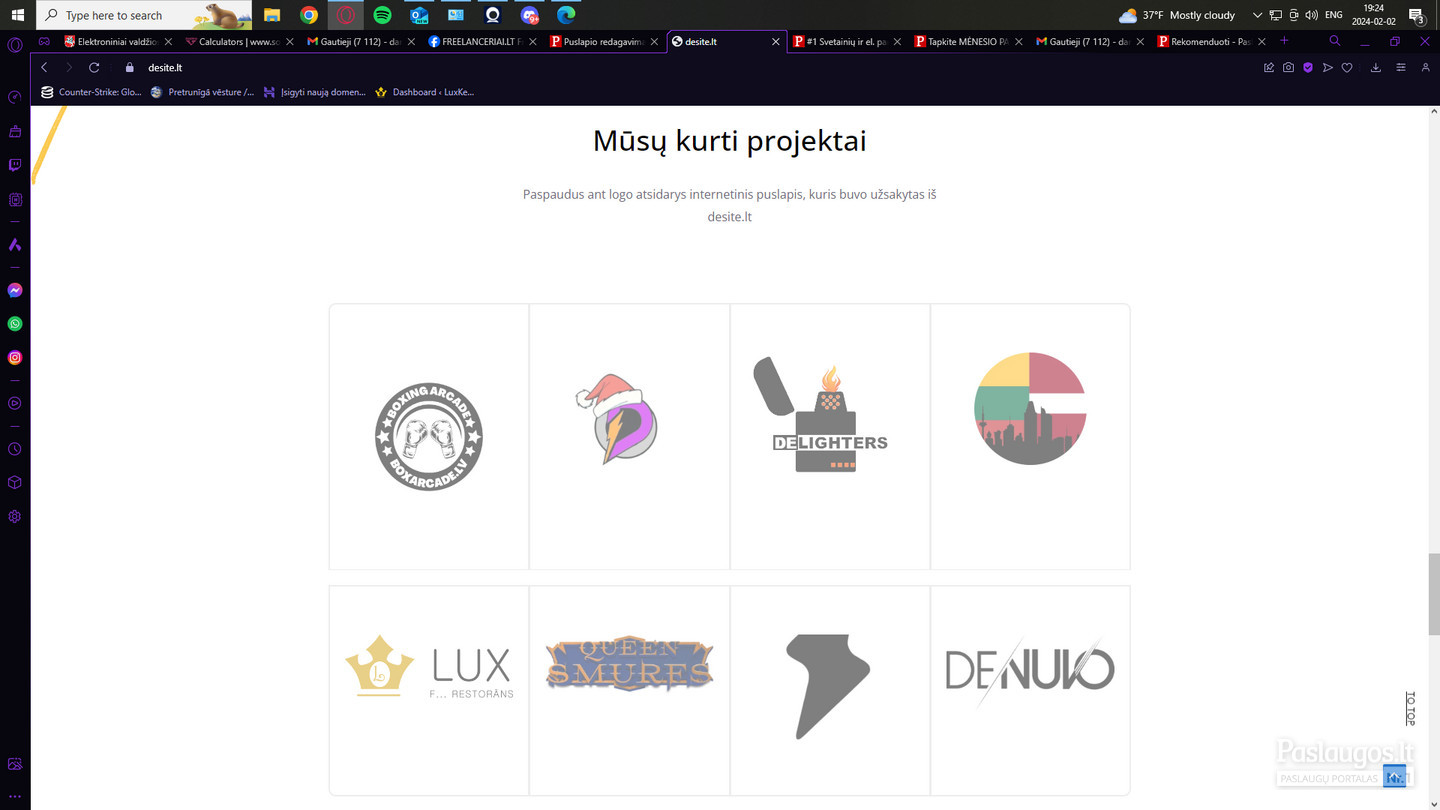Open the gray boot-shaped project logo

tap(828, 686)
